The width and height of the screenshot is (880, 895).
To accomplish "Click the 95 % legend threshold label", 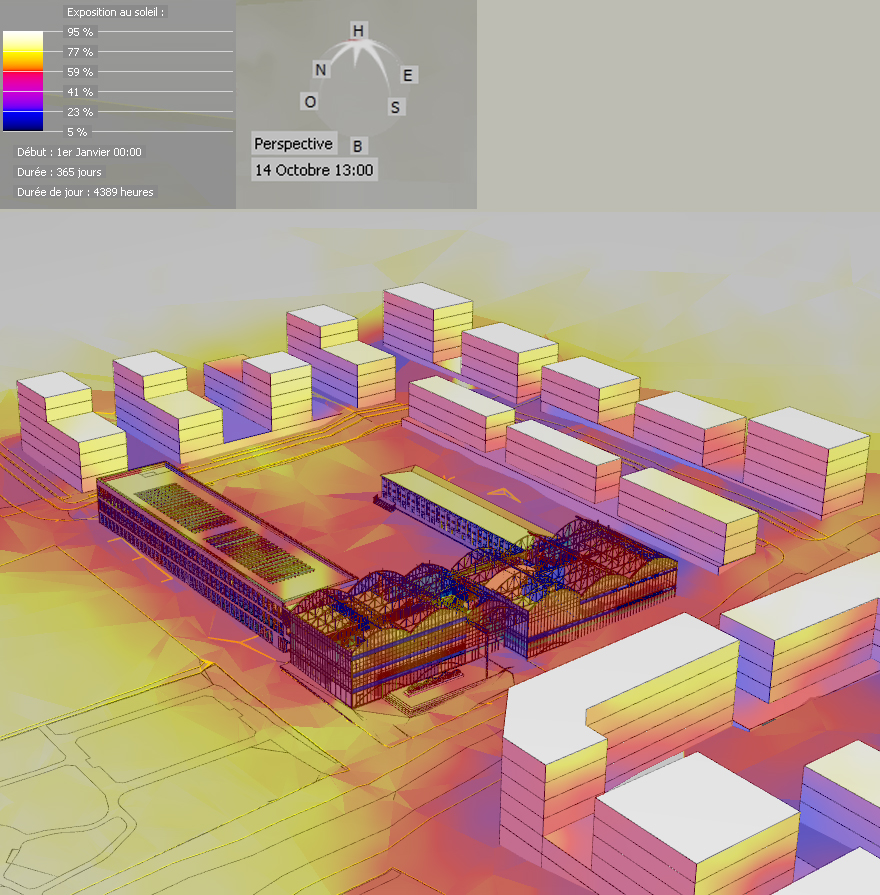I will (80, 32).
